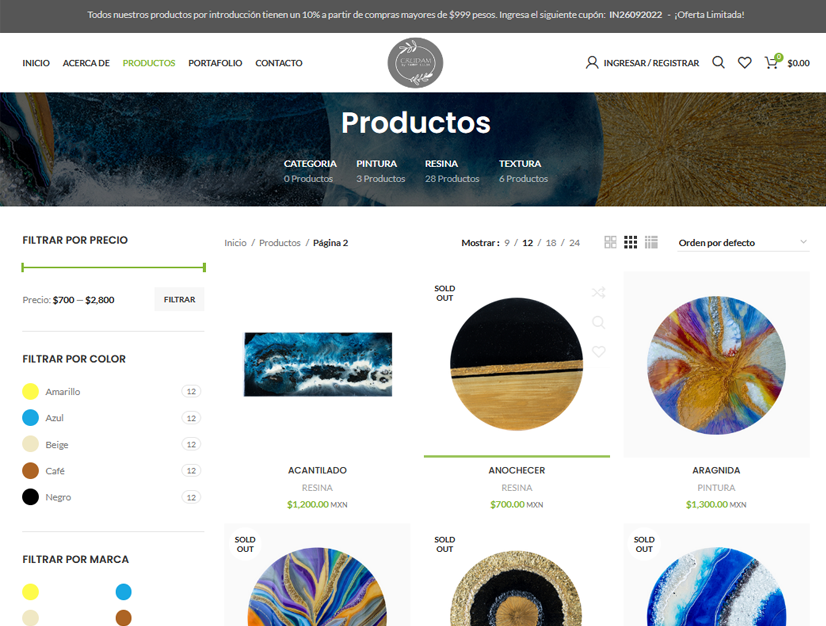
Task: Filter by Amarillo yellow color swatch
Action: [x=31, y=392]
